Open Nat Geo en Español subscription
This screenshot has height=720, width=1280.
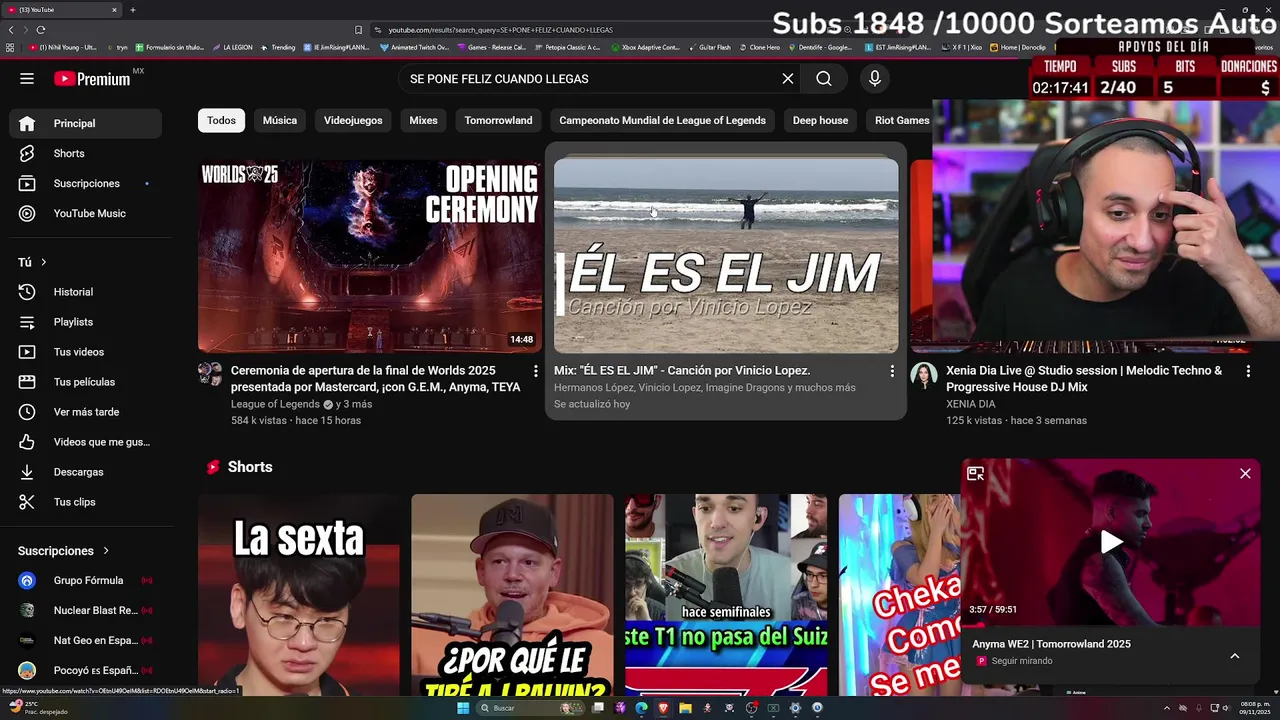pos(86,640)
